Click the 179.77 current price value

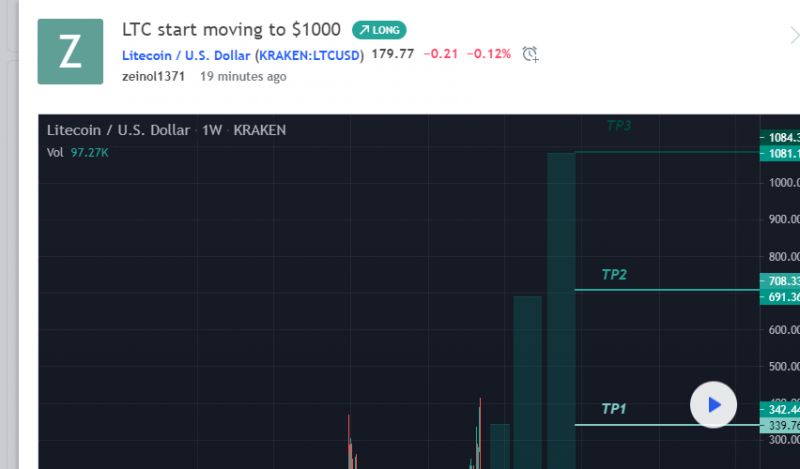pos(392,54)
